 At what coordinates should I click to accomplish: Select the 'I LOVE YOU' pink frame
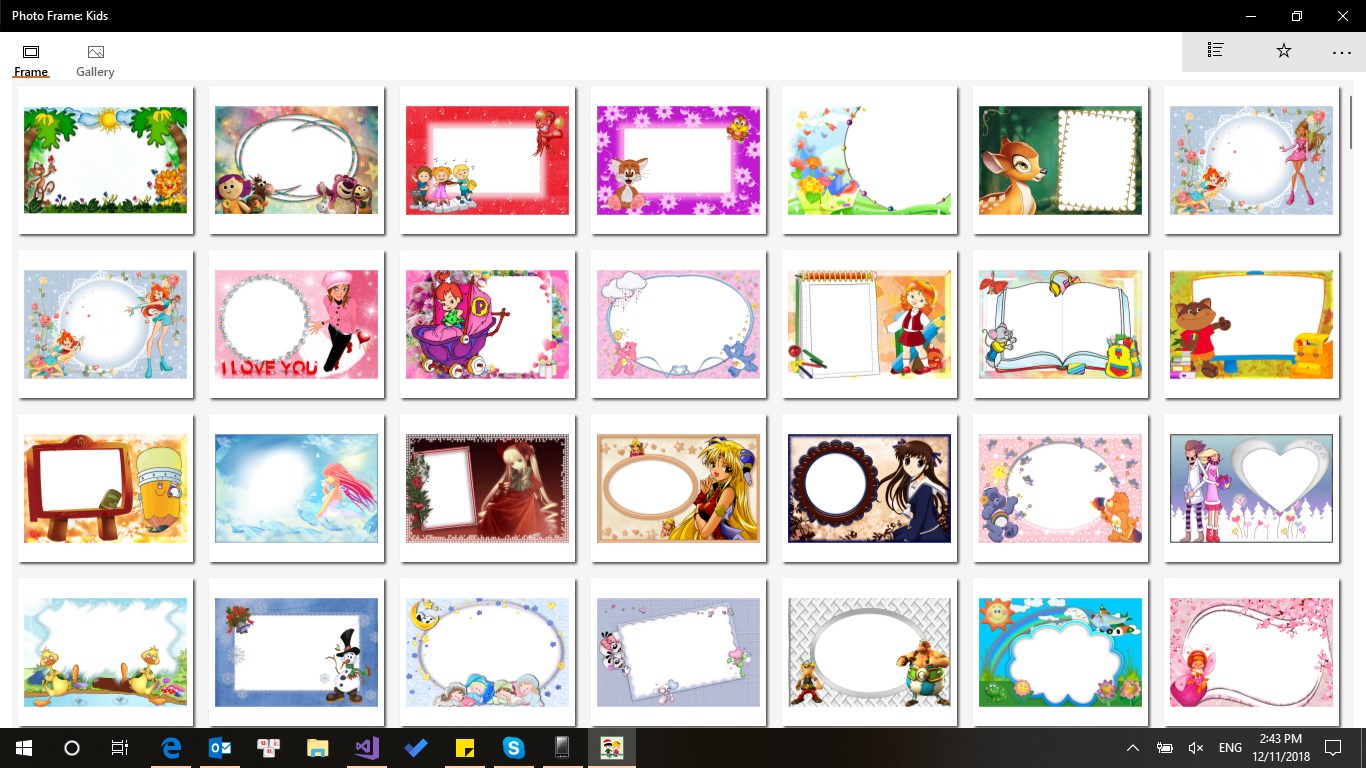[297, 324]
